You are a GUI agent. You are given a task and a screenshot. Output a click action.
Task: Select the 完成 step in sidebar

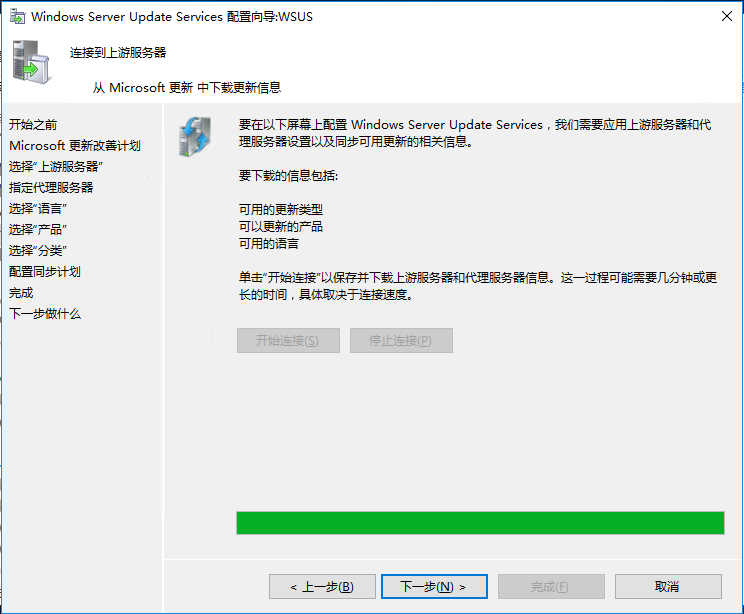tap(21, 293)
